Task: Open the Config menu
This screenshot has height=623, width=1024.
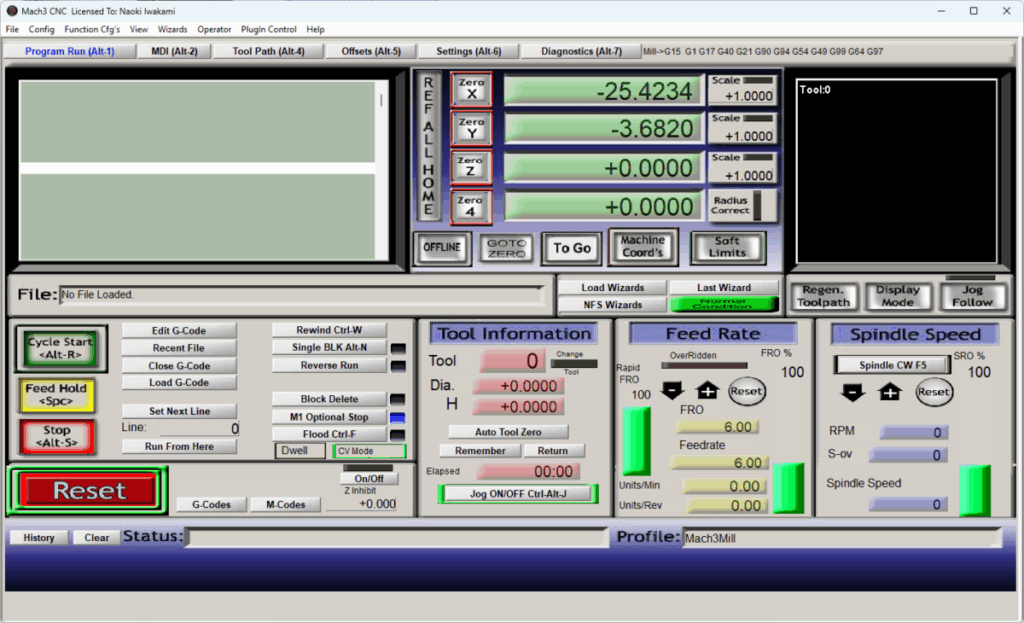Action: coord(41,29)
